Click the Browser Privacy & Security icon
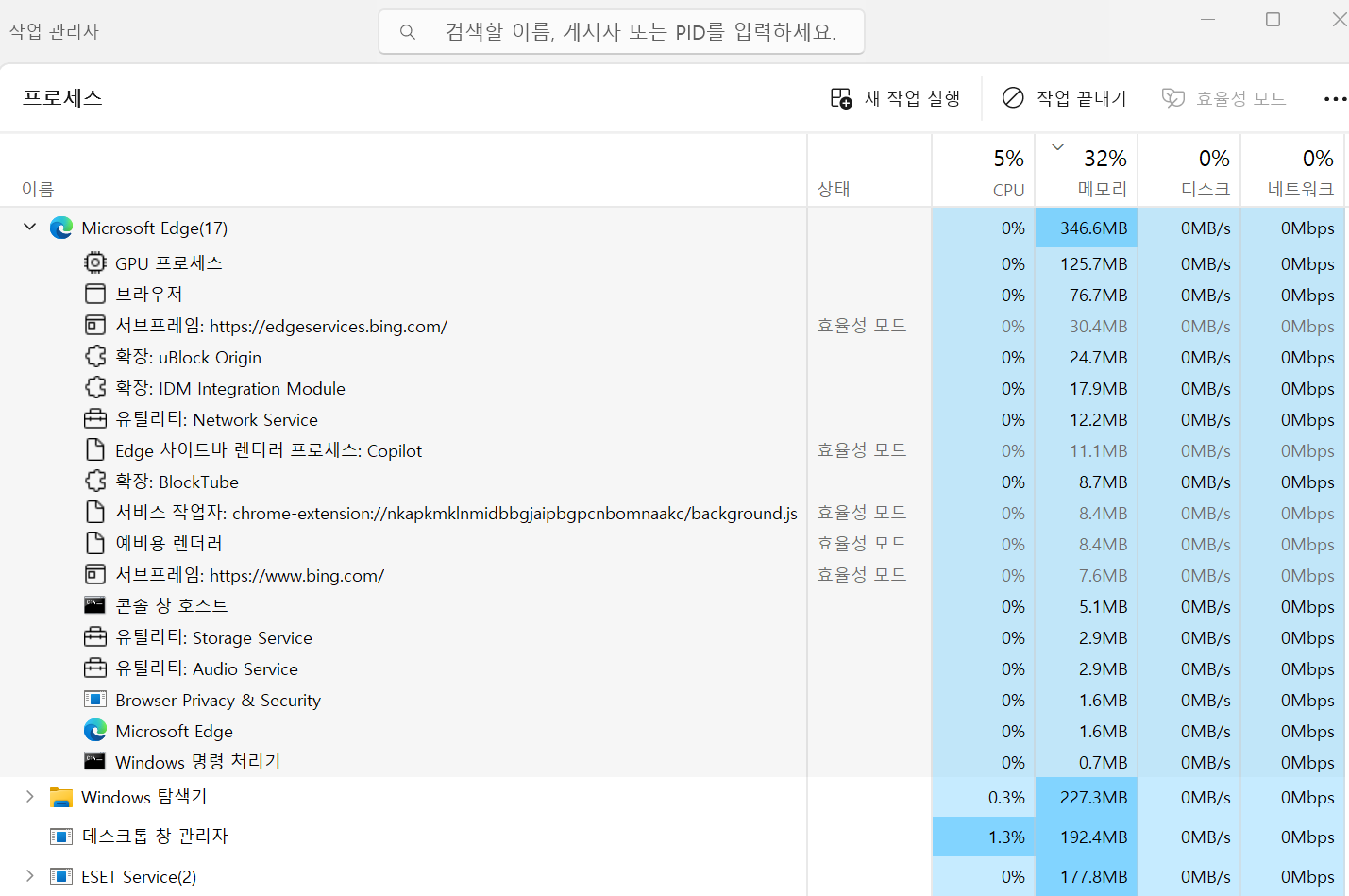1349x896 pixels. pos(94,699)
